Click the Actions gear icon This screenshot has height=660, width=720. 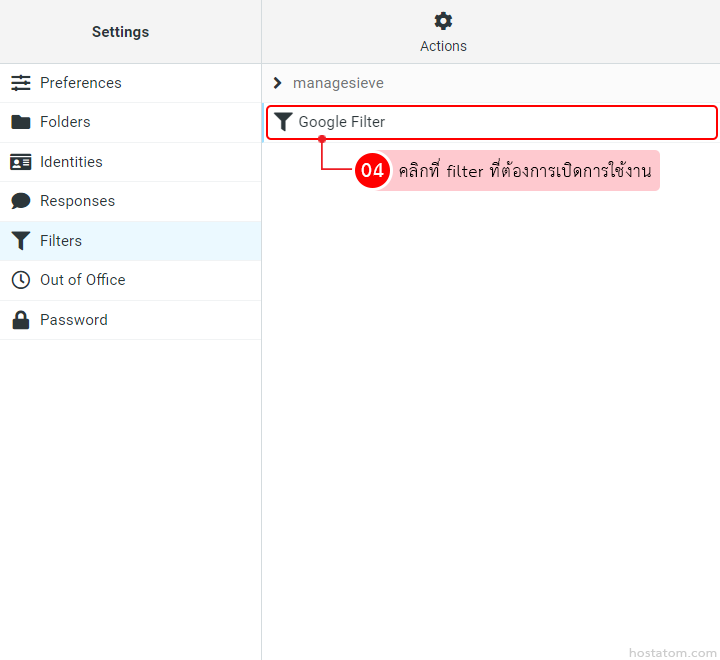click(443, 21)
